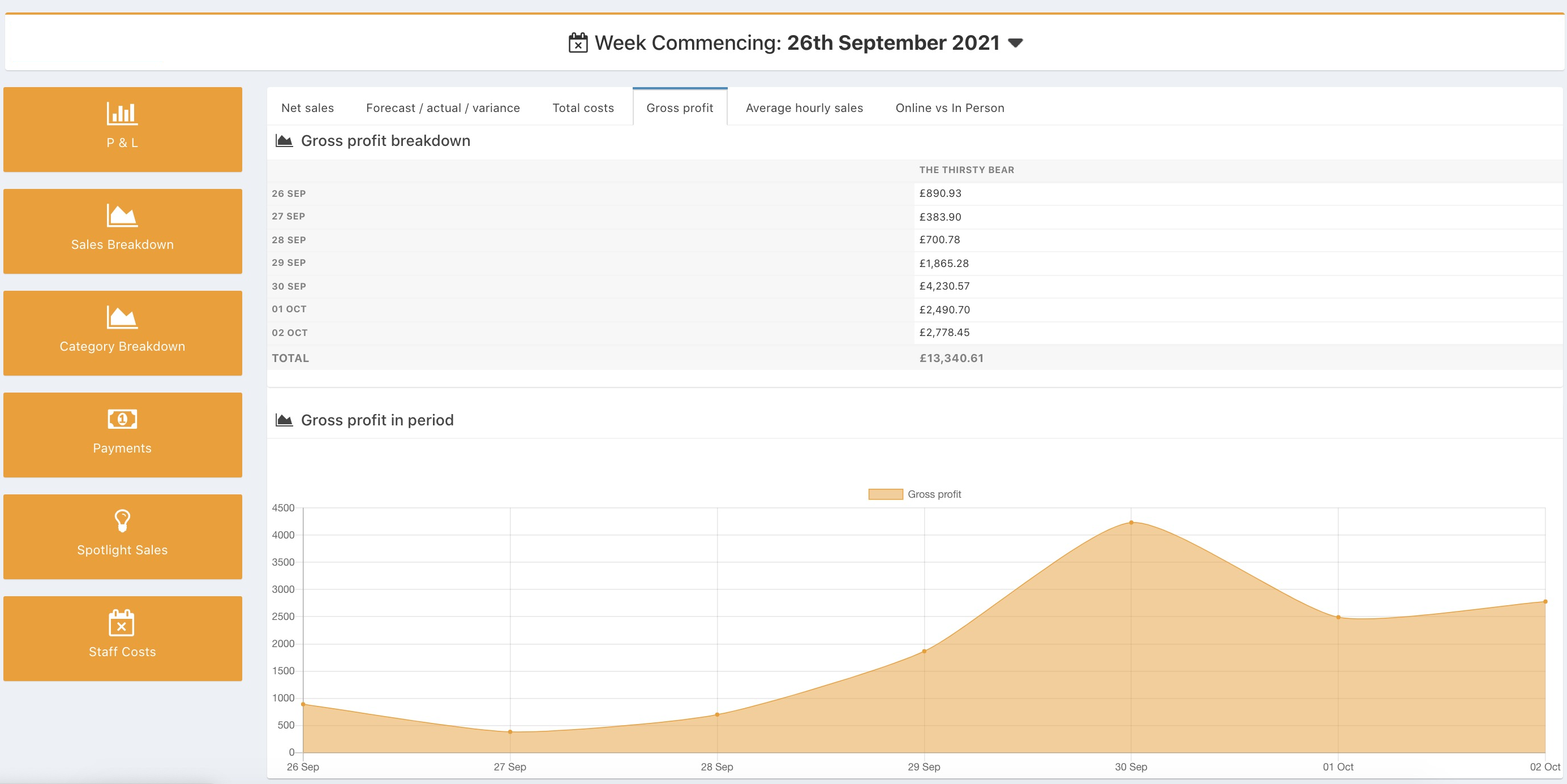Click the Staff Costs button label
Screen dimensions: 1567x784
pyautogui.click(x=122, y=652)
